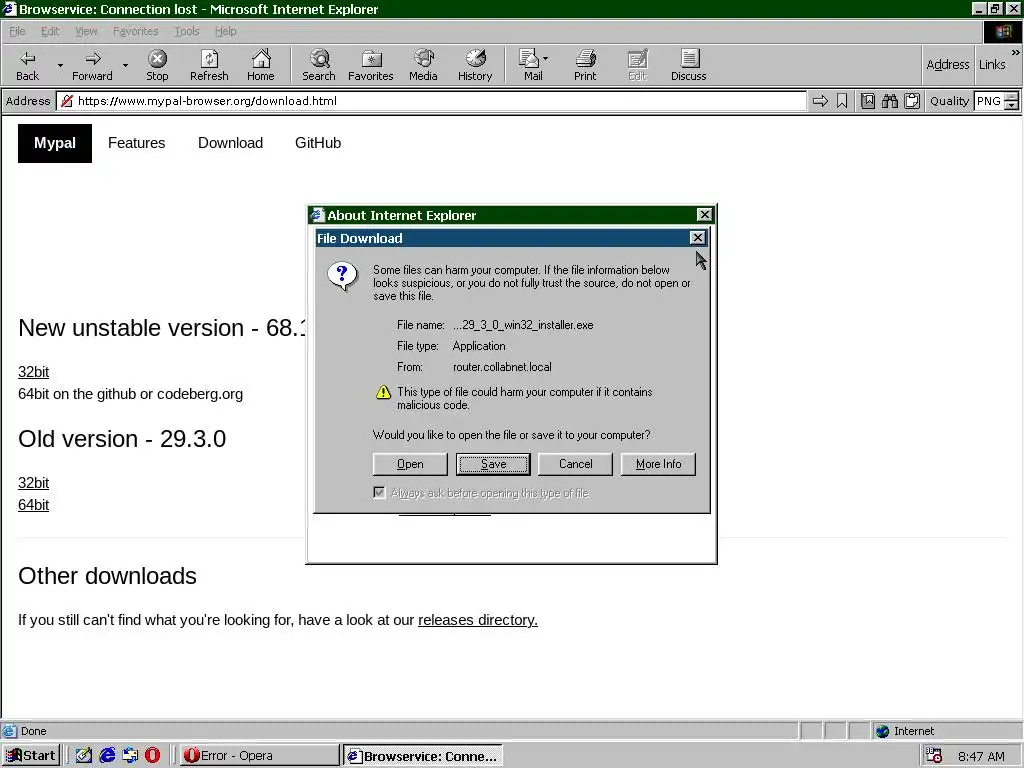The height and width of the screenshot is (768, 1024).
Task: Open the bookmarks book icon
Action: pyautogui.click(x=868, y=101)
